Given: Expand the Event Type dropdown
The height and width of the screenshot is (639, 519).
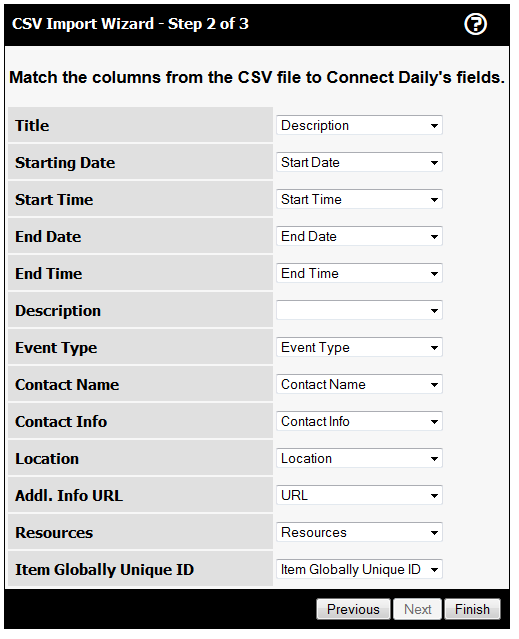Looking at the screenshot, I should (x=359, y=347).
